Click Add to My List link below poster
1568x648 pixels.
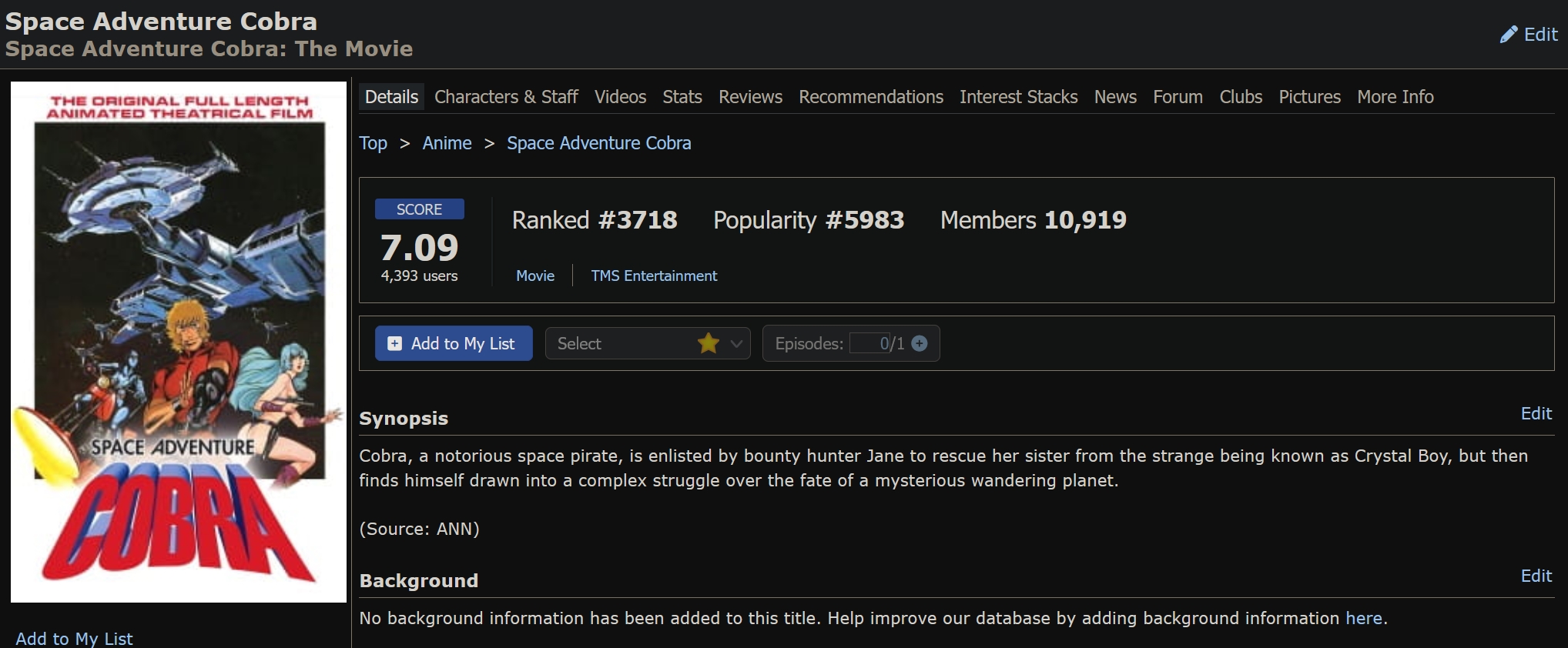74,639
